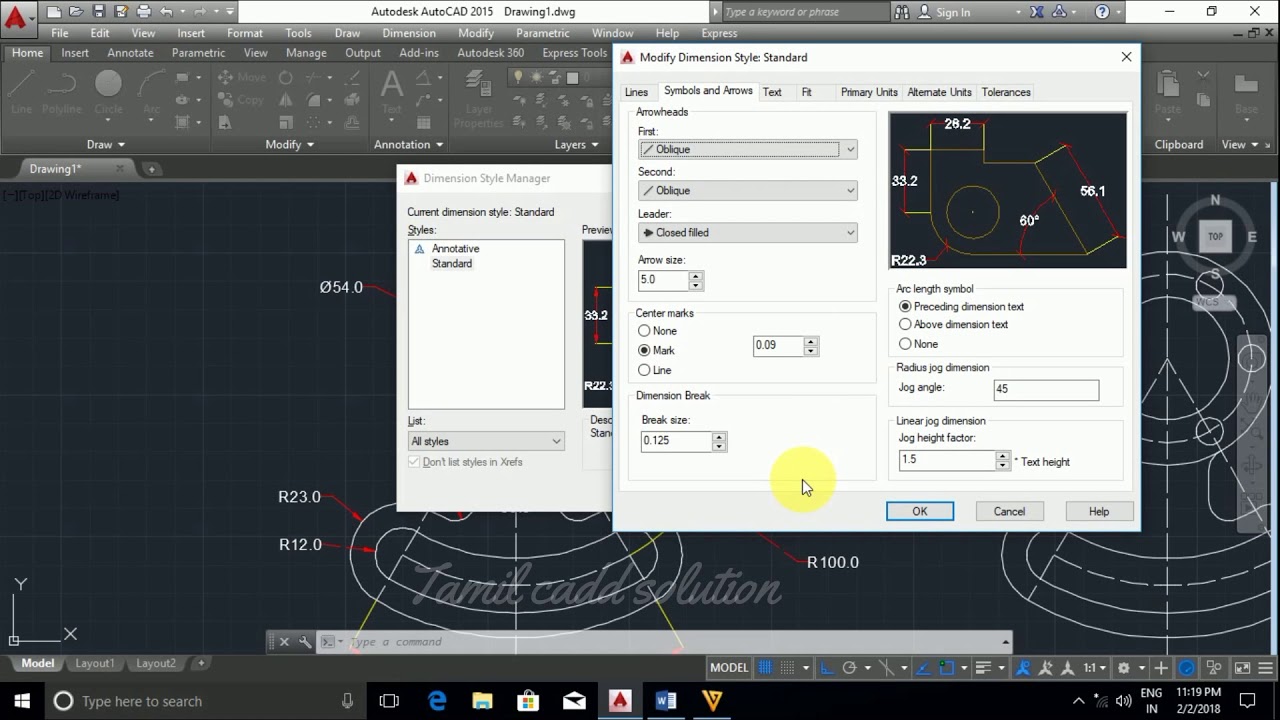The height and width of the screenshot is (720, 1280).
Task: Select the Polyline tool in Draw panel
Action: tap(62, 92)
